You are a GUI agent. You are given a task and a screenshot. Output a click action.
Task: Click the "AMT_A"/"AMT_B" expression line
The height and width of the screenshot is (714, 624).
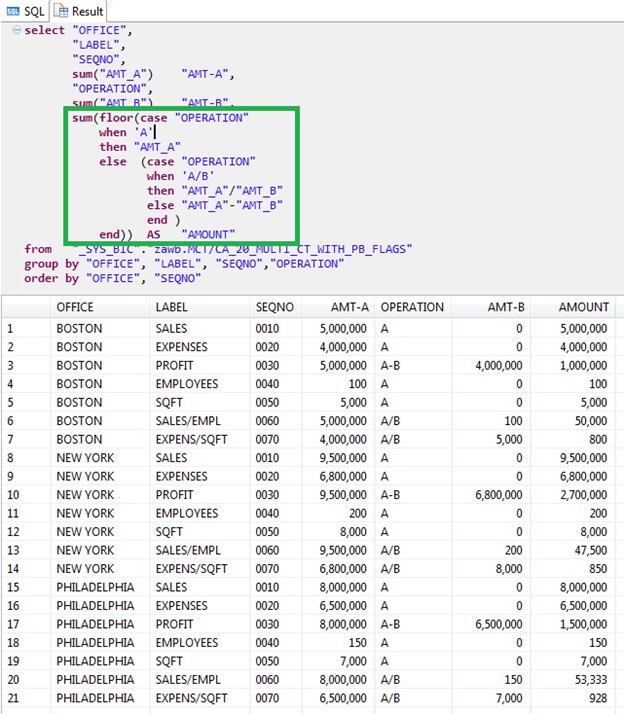click(x=215, y=191)
